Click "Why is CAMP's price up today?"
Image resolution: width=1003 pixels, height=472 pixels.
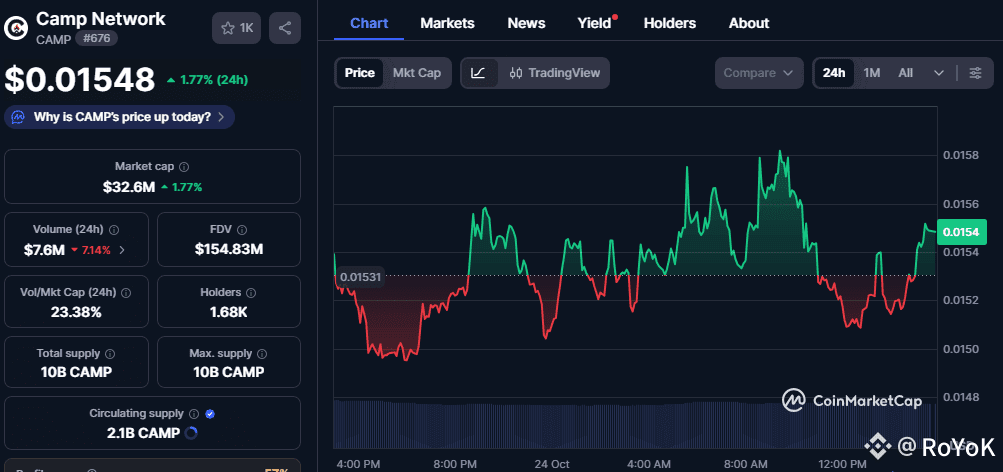coord(121,117)
